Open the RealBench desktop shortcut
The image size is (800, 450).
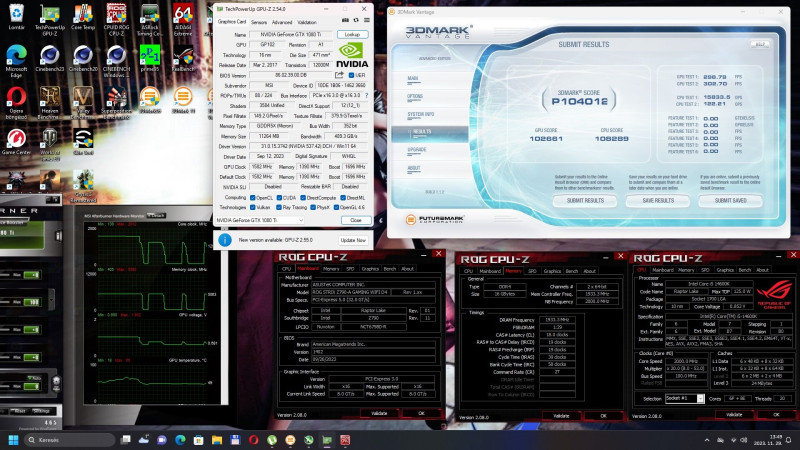click(183, 59)
